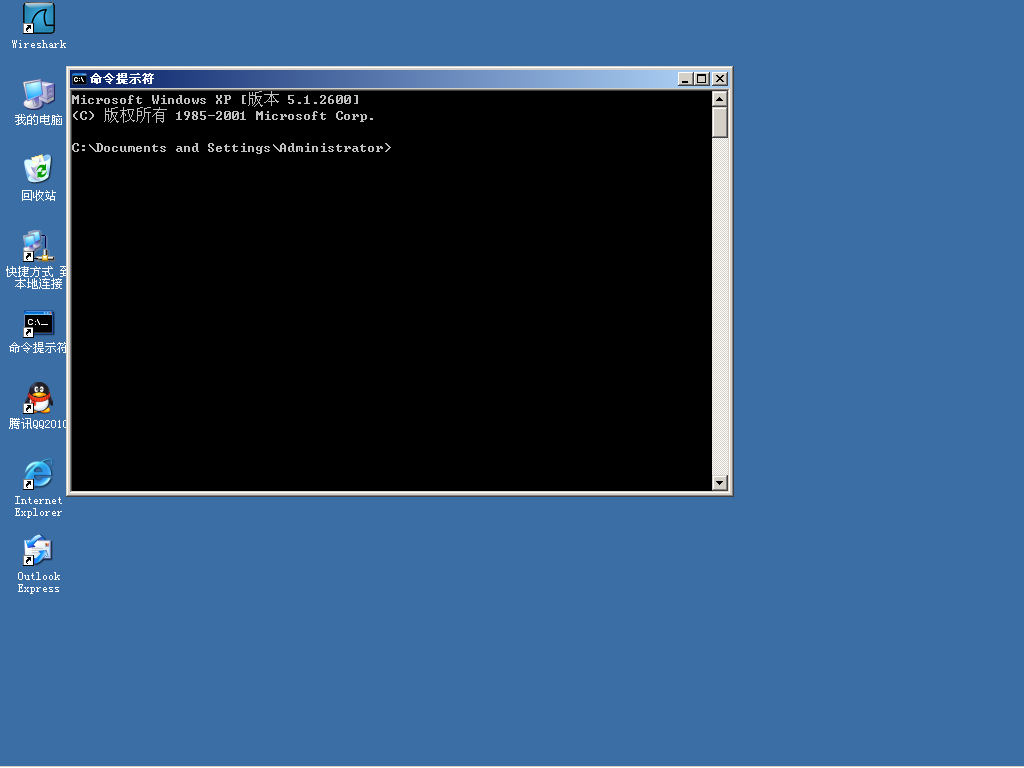This screenshot has height=768, width=1024.
Task: Open the command prompt title bar system icon
Action: [x=79, y=79]
